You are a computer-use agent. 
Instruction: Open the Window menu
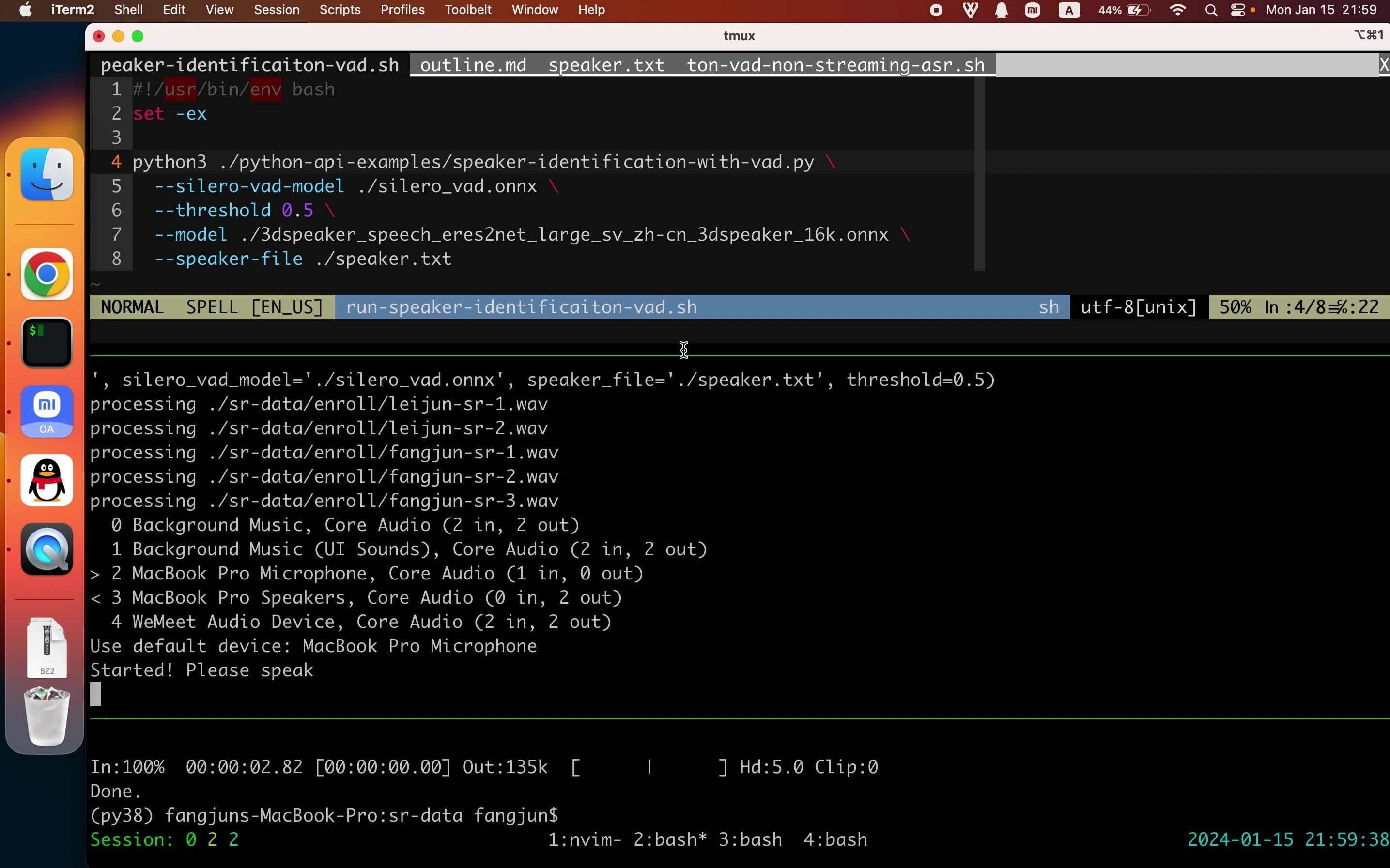[535, 10]
